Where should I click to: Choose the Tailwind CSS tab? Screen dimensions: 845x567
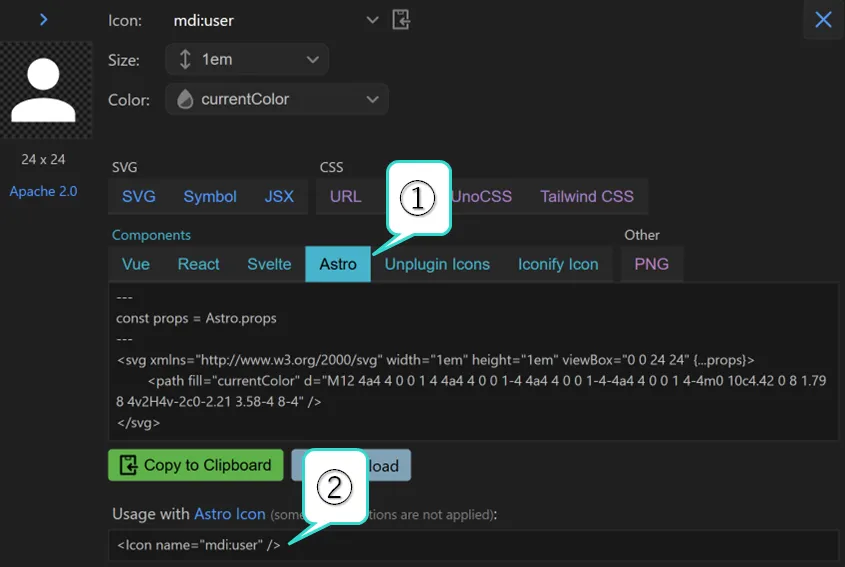click(586, 196)
